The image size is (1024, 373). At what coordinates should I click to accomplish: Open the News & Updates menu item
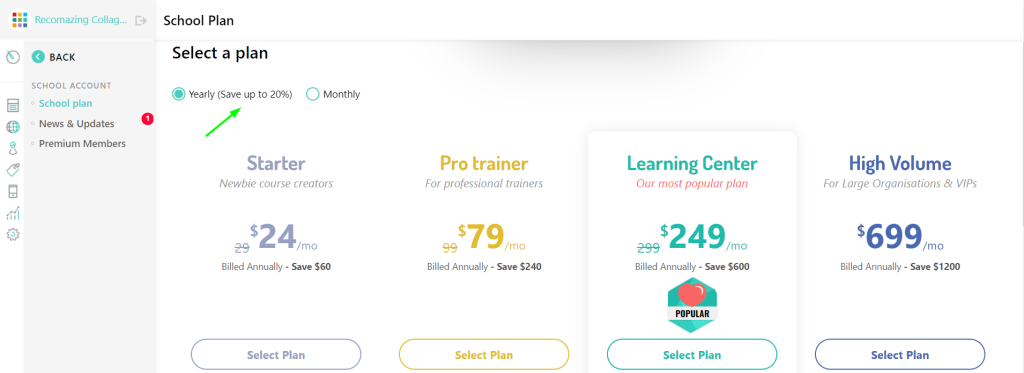[76, 123]
